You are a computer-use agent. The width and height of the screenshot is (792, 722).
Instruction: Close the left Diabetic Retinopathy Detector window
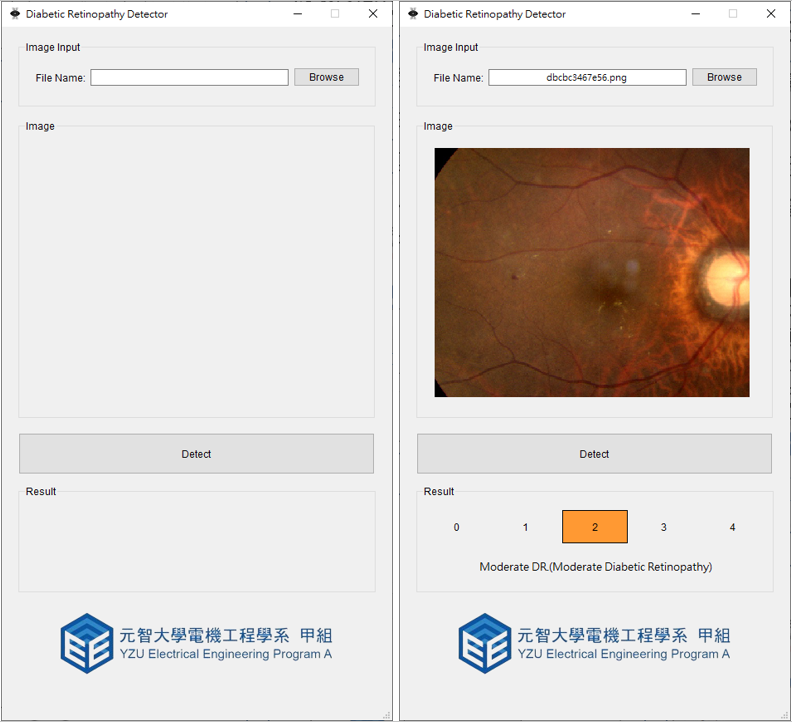click(373, 14)
